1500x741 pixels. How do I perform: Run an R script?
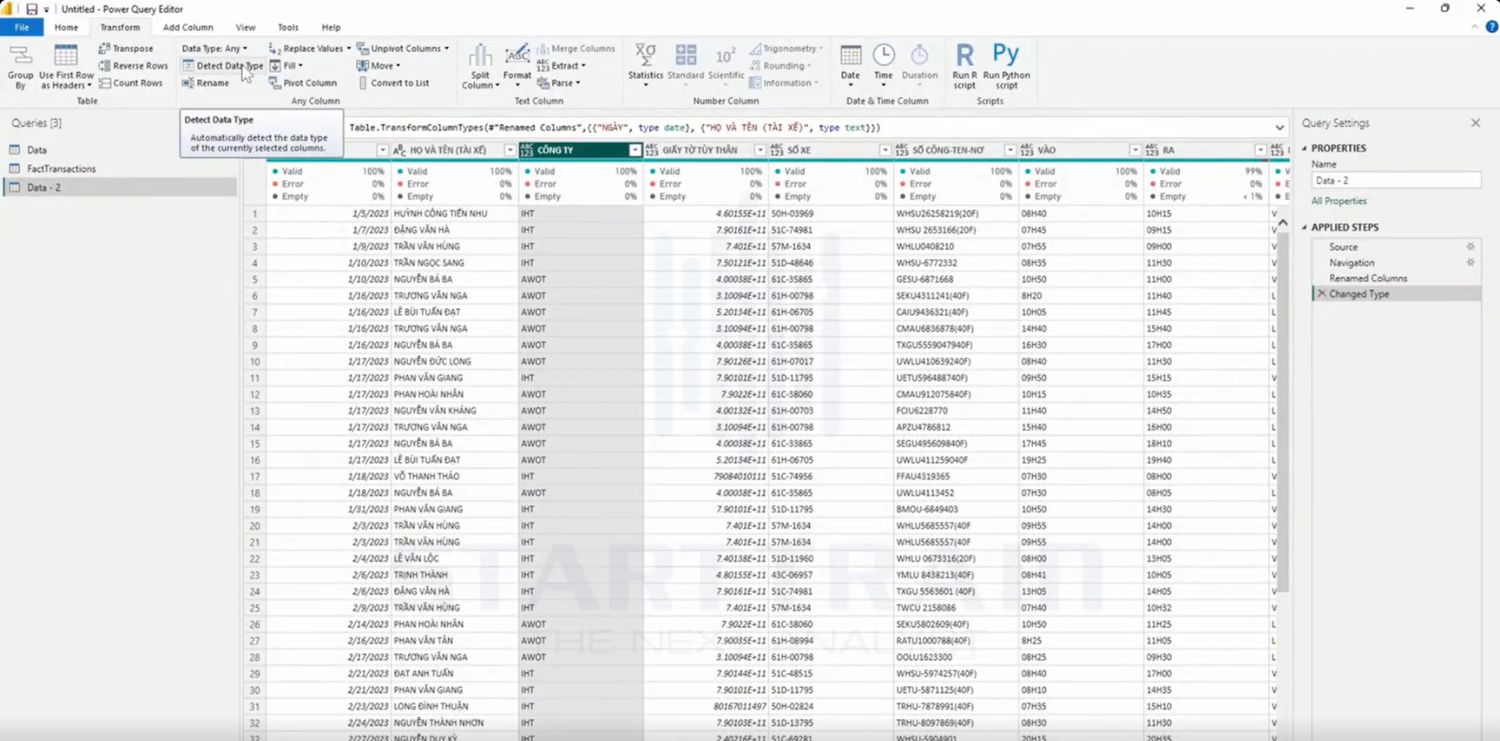point(964,67)
